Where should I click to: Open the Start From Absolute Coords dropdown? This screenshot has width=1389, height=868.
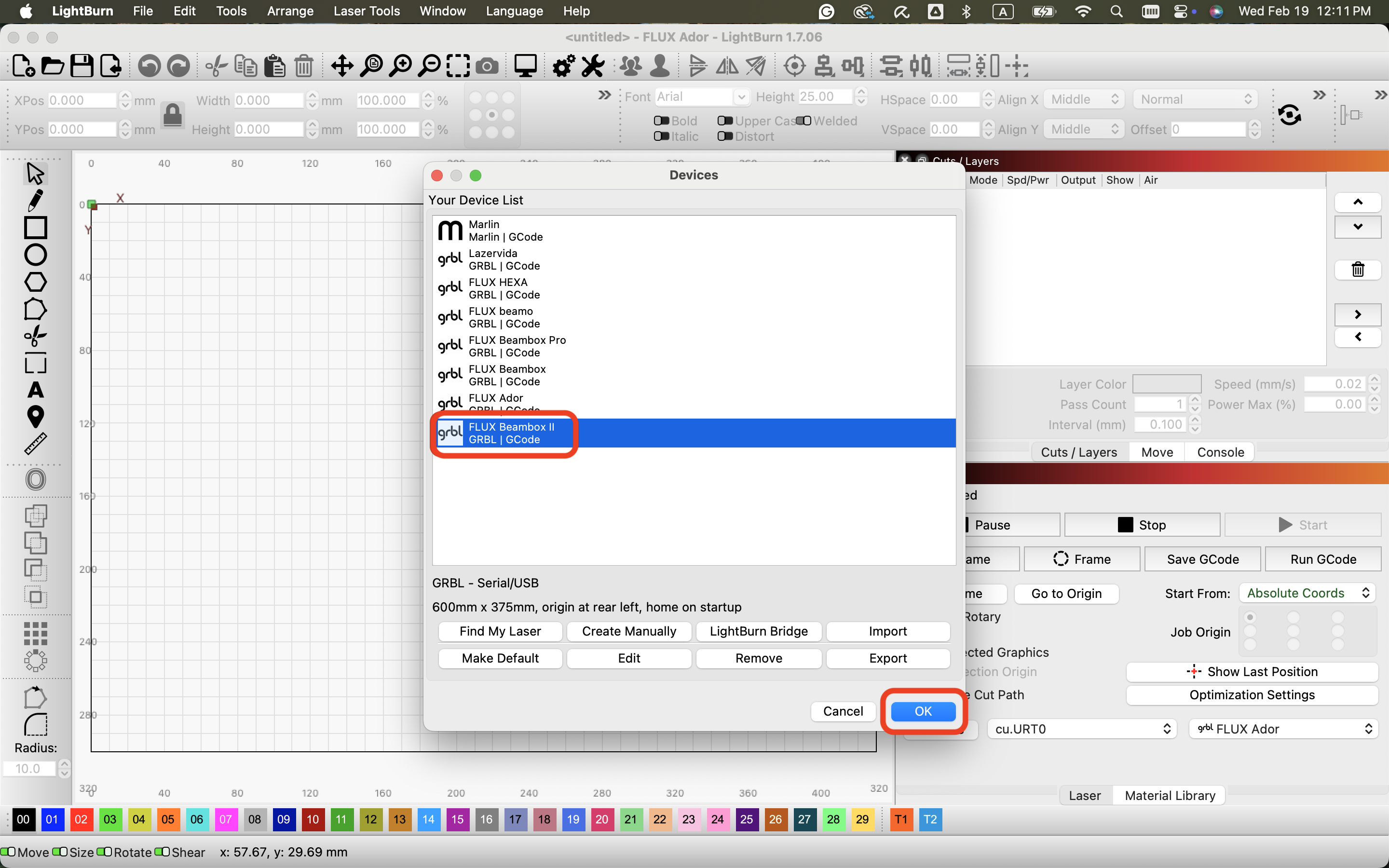pos(1308,593)
